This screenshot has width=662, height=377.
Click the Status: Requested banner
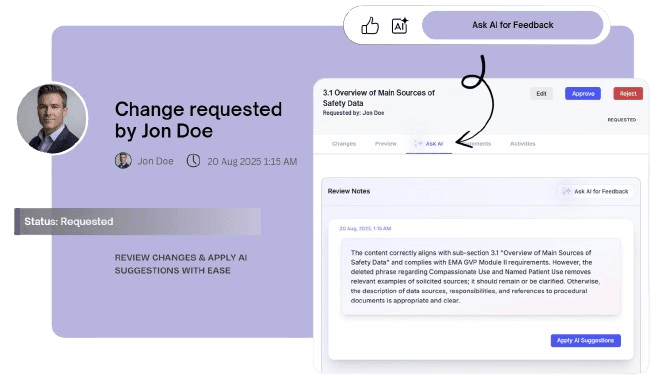138,221
